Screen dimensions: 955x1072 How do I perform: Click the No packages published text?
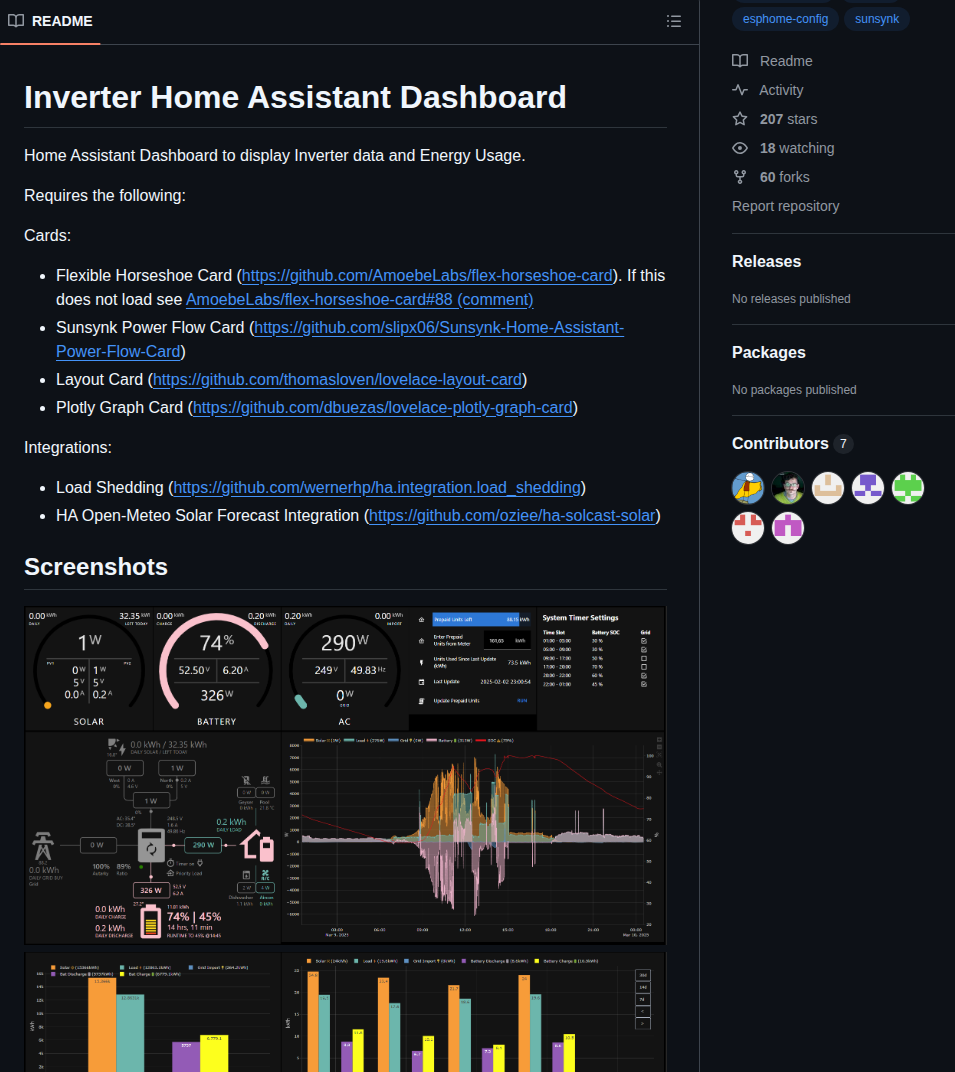point(794,390)
